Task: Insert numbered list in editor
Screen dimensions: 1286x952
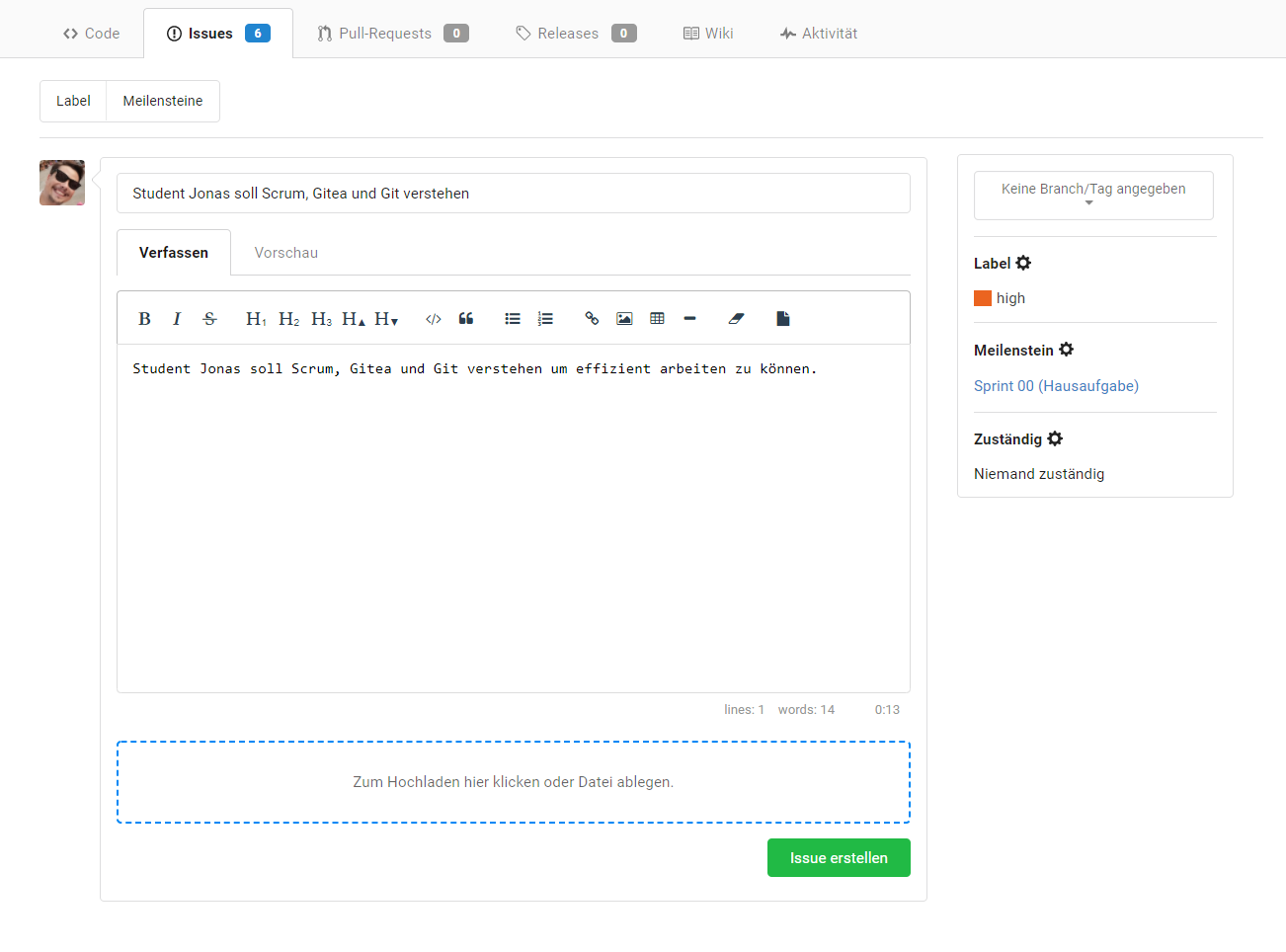Action: [545, 319]
